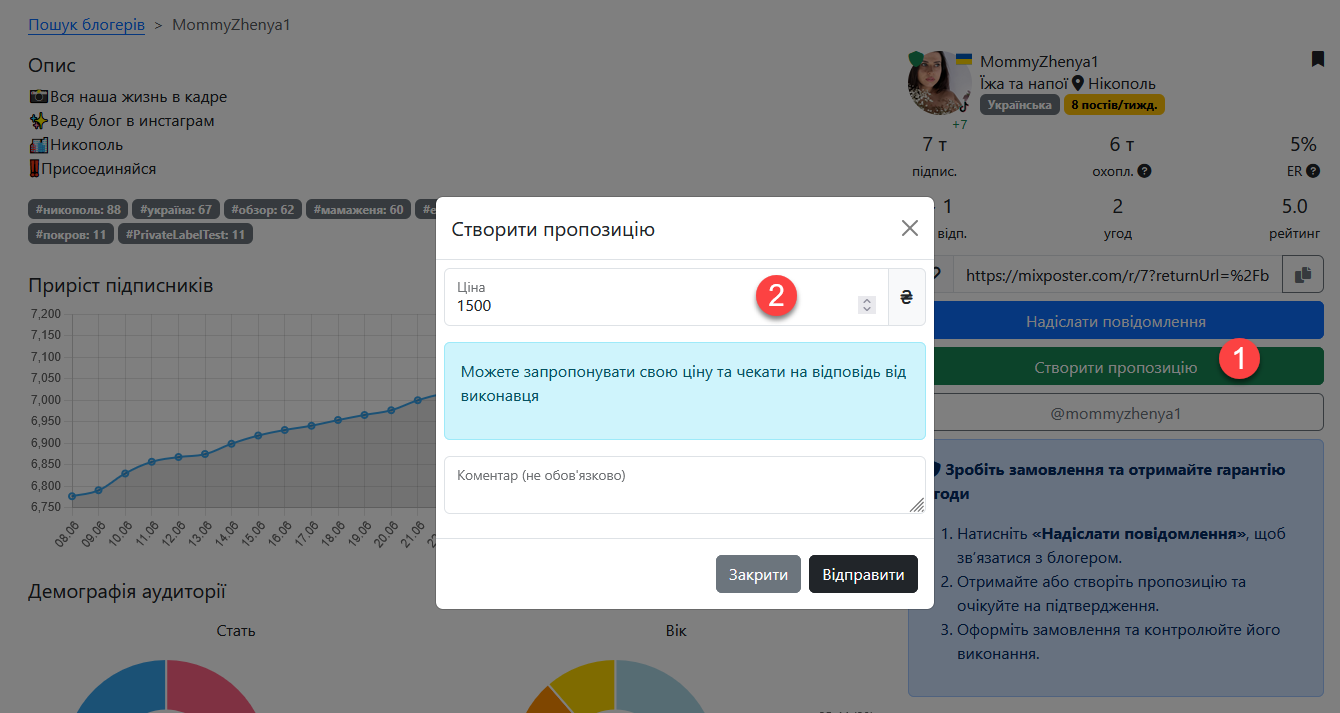The image size is (1340, 713).
Task: Select the #обзор: 62 tag
Action: 263,210
